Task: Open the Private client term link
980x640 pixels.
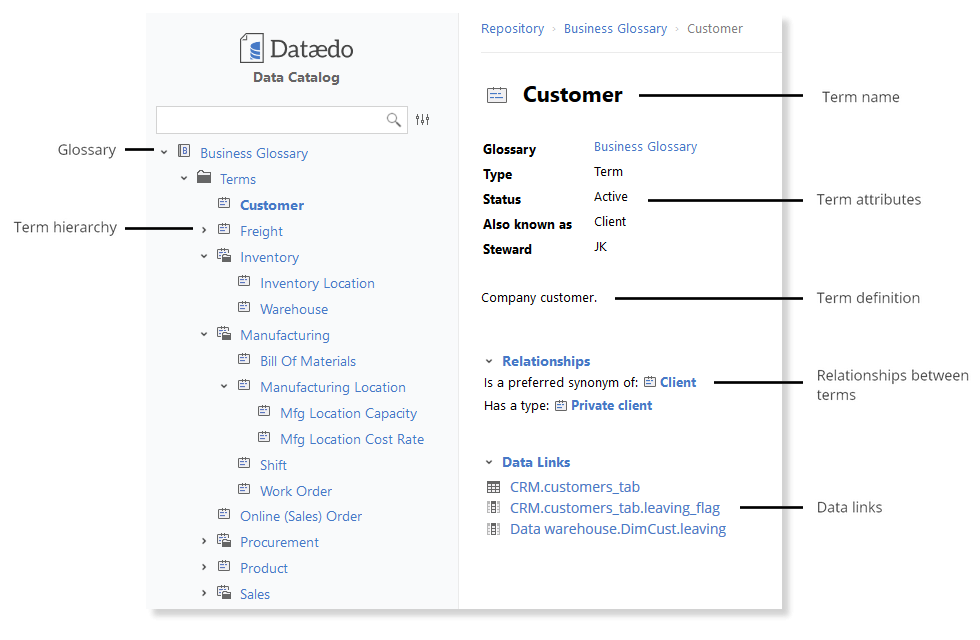Action: [x=611, y=405]
